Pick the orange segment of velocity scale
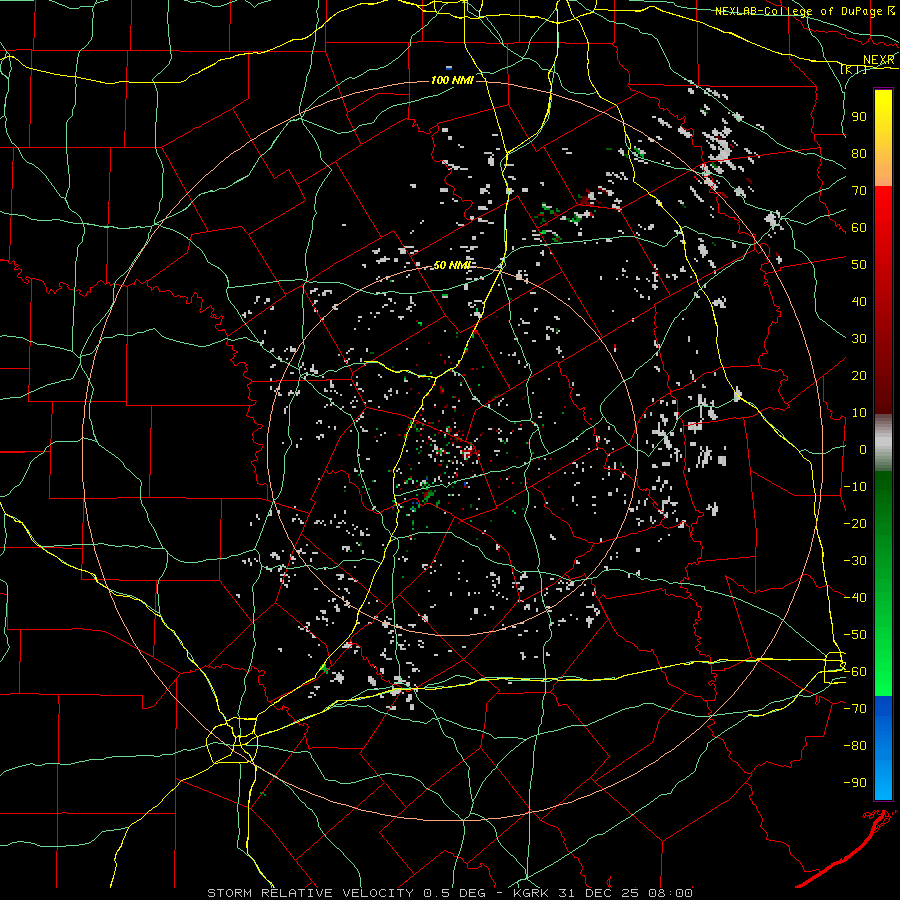 tap(883, 168)
